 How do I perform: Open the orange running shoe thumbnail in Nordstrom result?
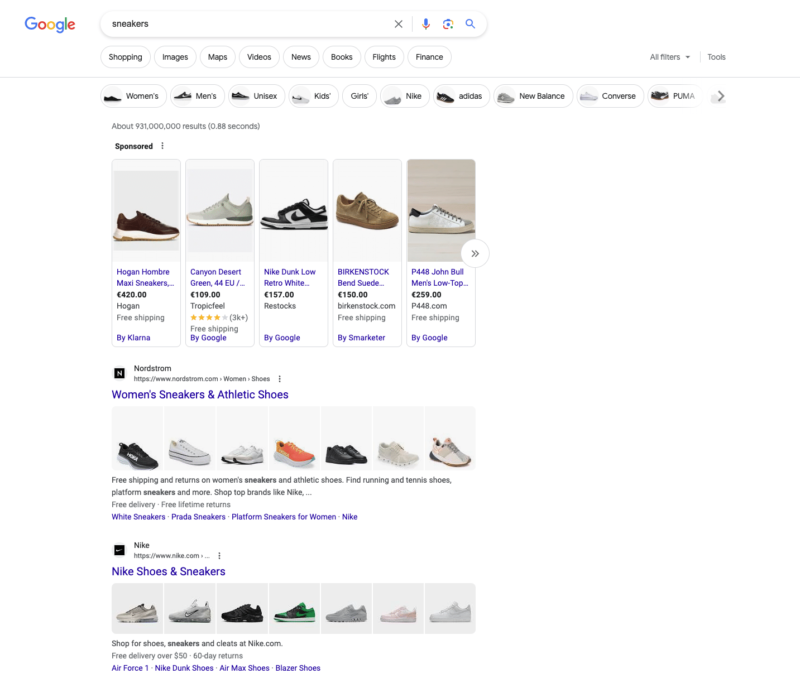tap(294, 438)
